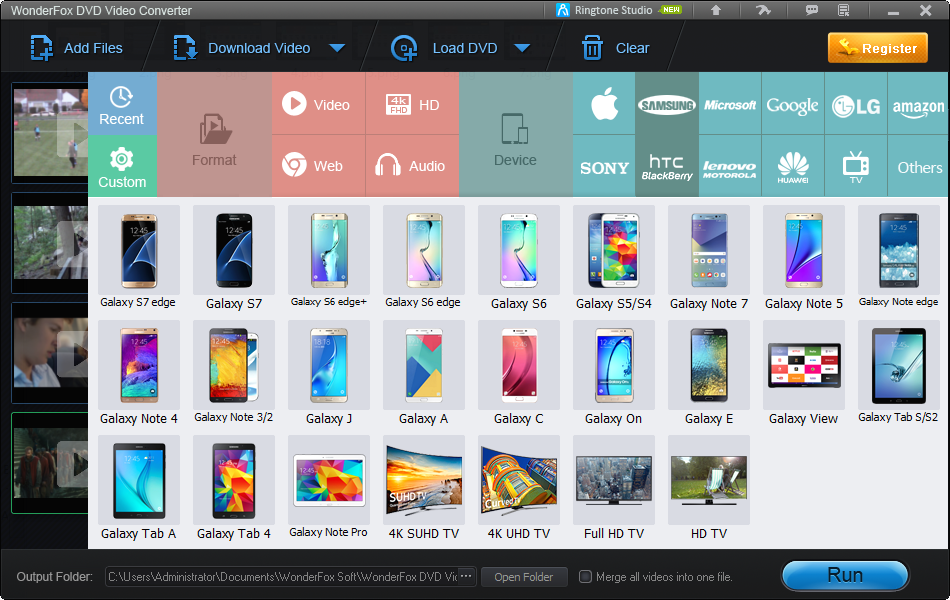Choose the Galaxy E profile
This screenshot has height=600, width=950.
(709, 373)
